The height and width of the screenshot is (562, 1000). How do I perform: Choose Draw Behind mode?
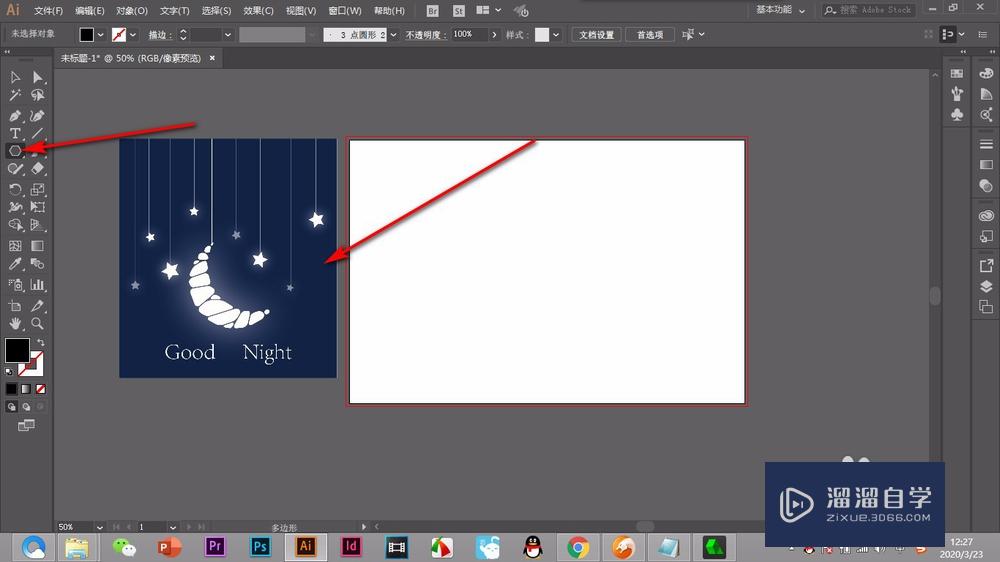(x=26, y=406)
